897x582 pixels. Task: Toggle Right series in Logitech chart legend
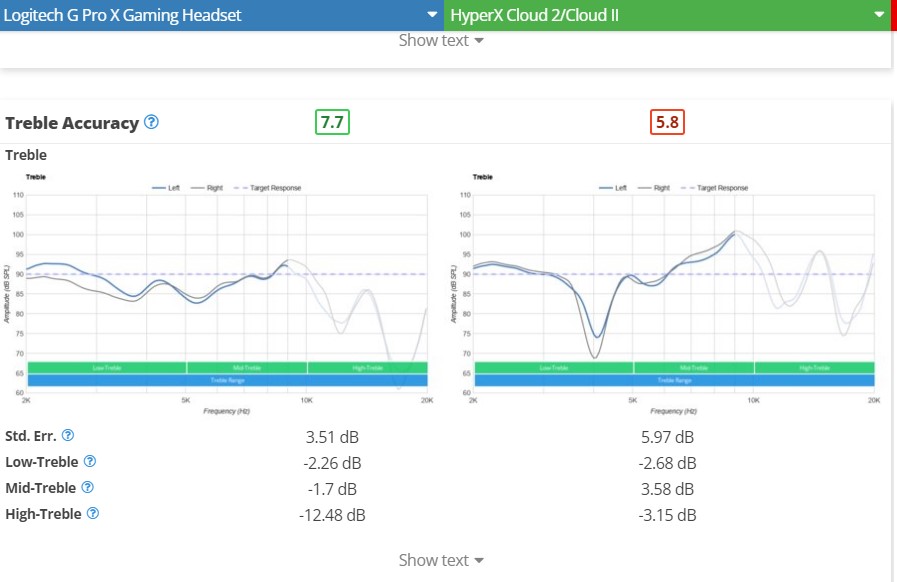pyautogui.click(x=207, y=188)
